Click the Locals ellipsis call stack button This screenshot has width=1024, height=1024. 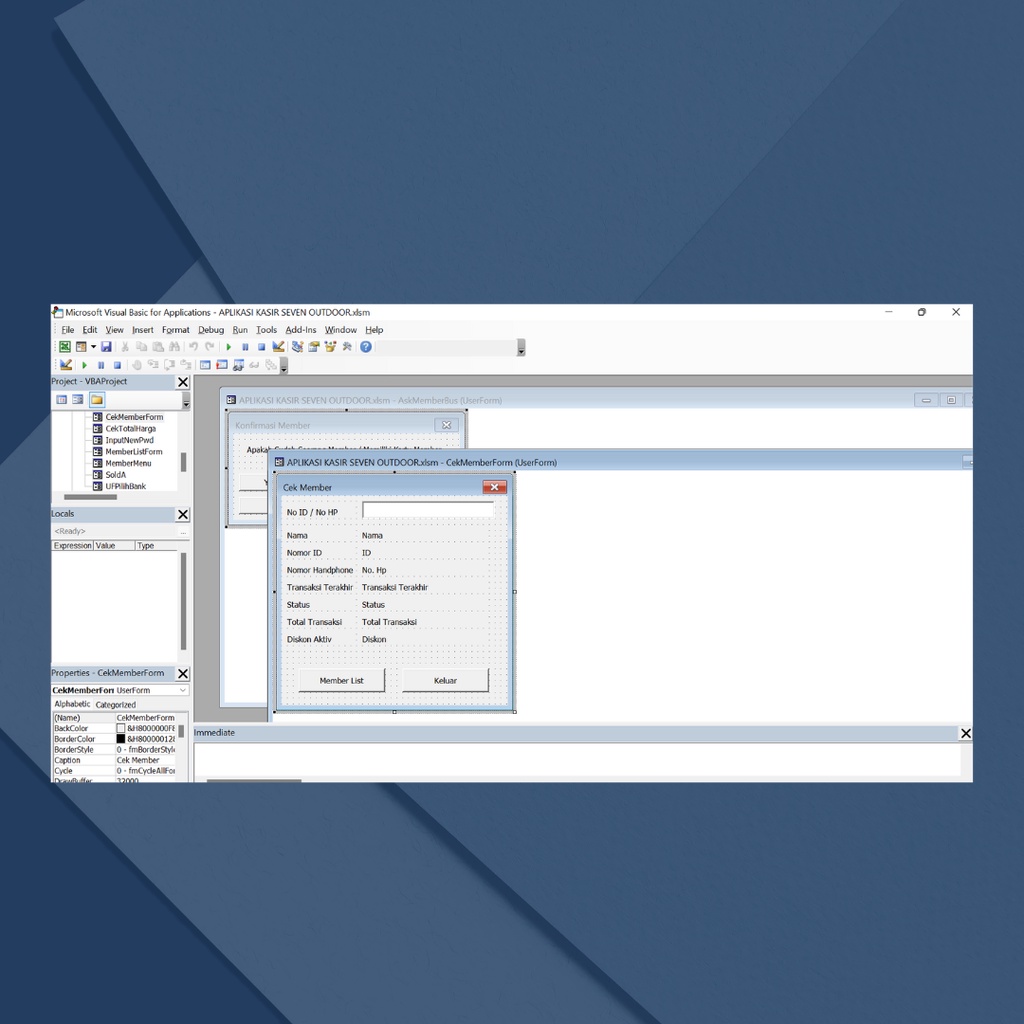click(184, 532)
